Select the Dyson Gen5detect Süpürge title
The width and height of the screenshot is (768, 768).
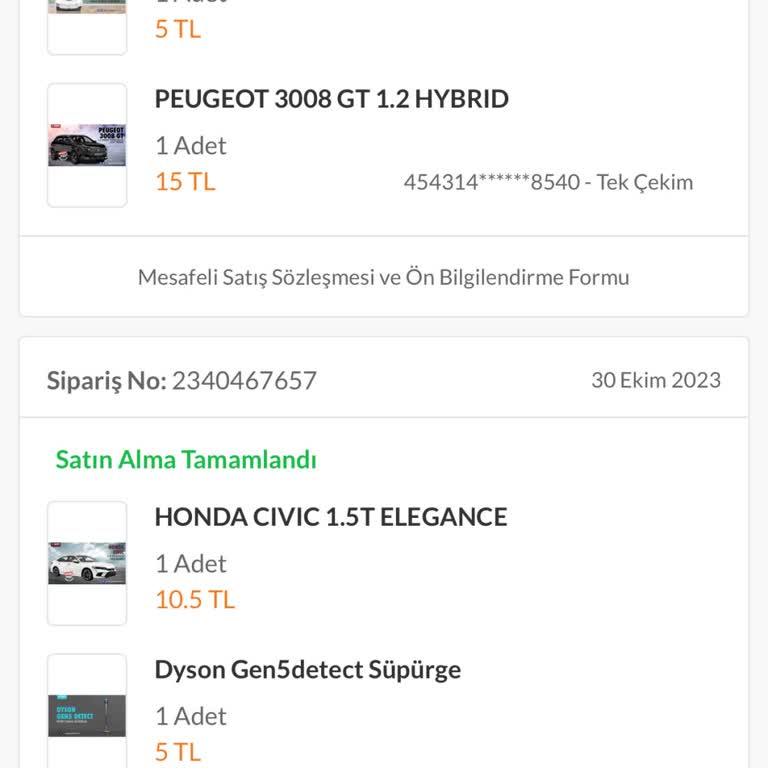point(307,669)
